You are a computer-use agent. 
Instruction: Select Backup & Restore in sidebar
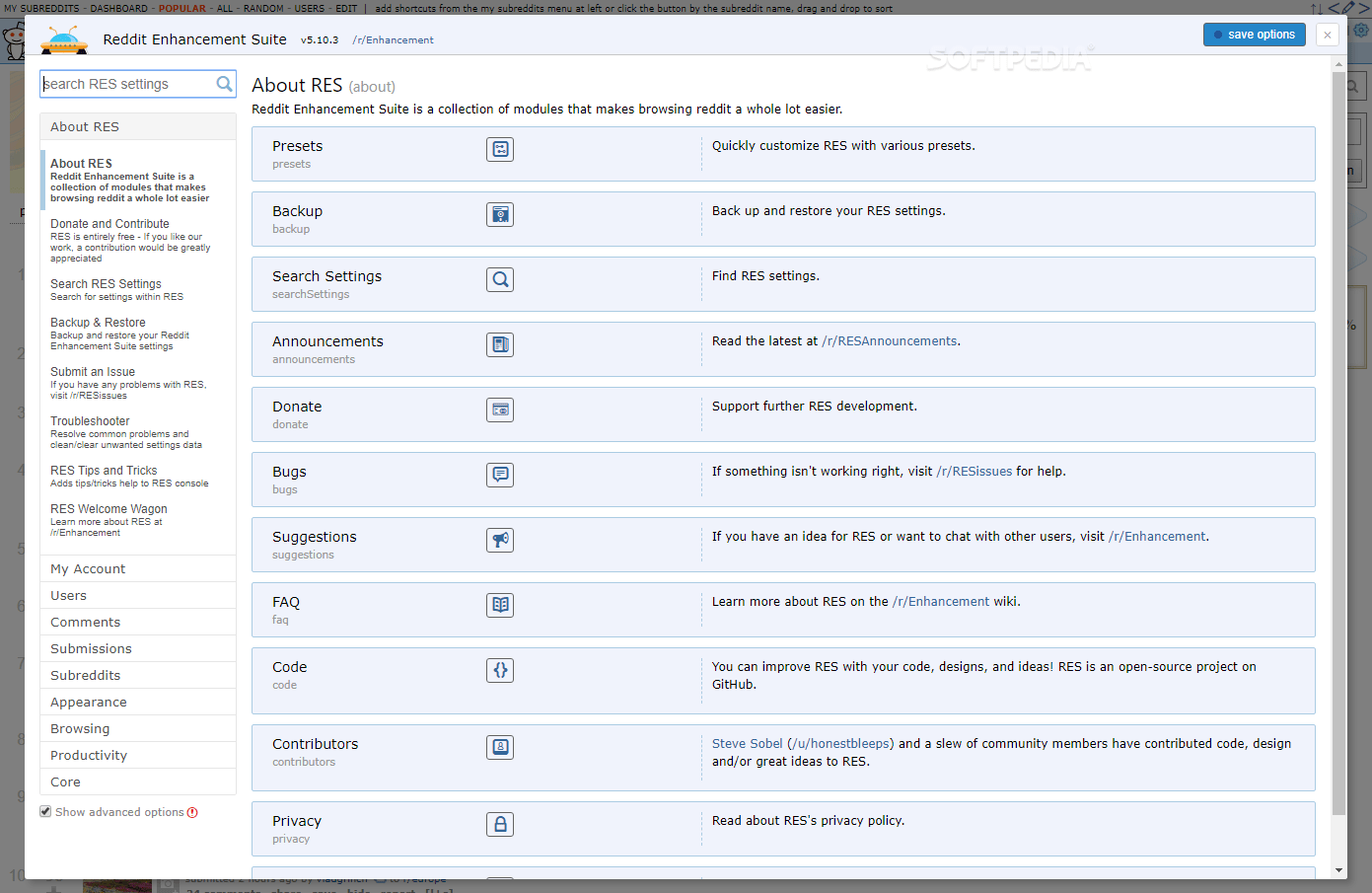(x=138, y=334)
